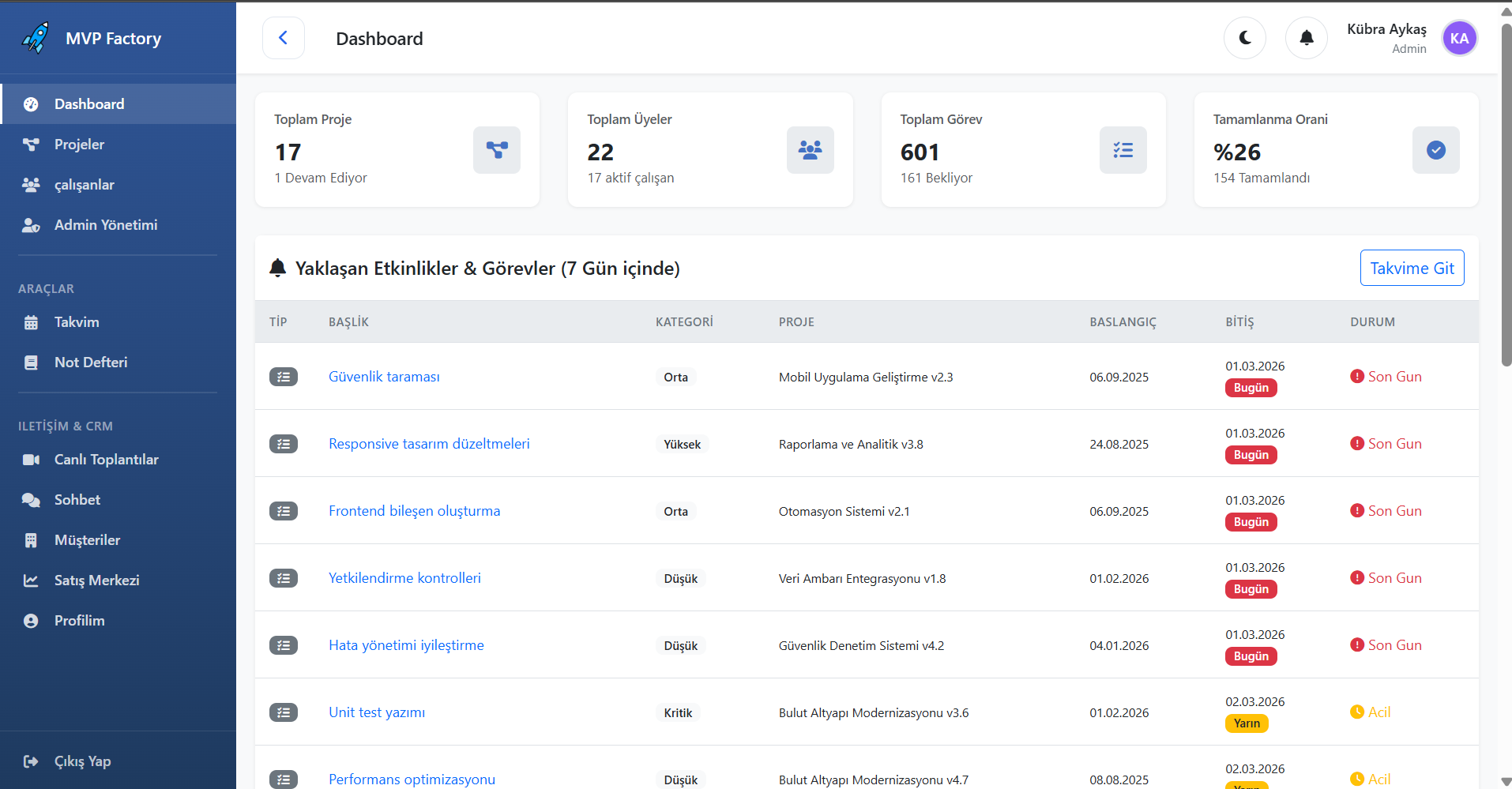
Task: Toggle dark mode moon icon
Action: click(x=1245, y=38)
